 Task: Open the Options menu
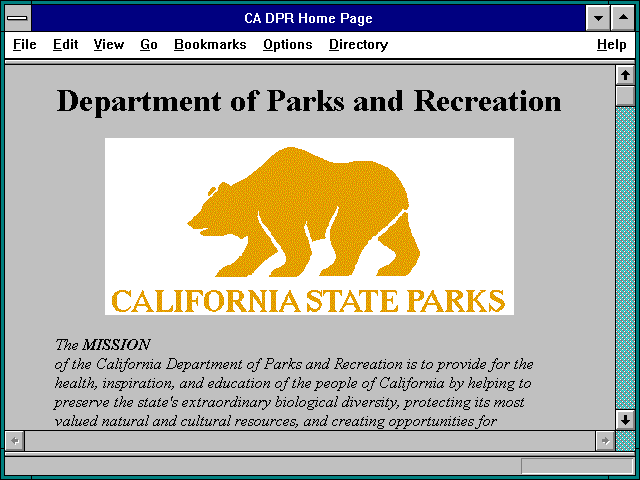pyautogui.click(x=288, y=44)
